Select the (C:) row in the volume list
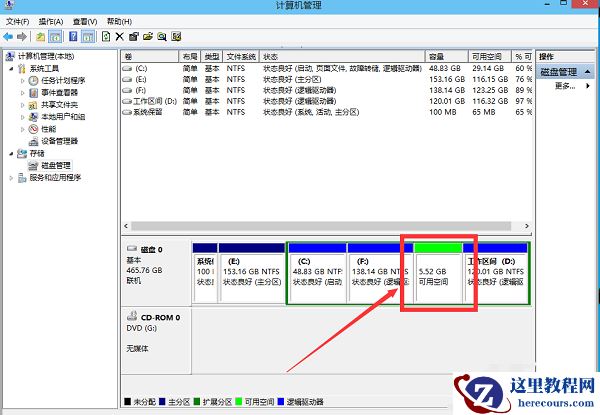600x415 pixels. (x=327, y=68)
